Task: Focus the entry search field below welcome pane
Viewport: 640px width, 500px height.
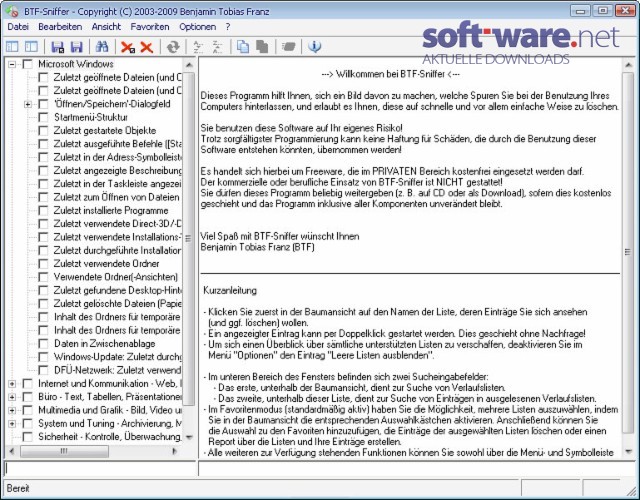Action: point(416,469)
